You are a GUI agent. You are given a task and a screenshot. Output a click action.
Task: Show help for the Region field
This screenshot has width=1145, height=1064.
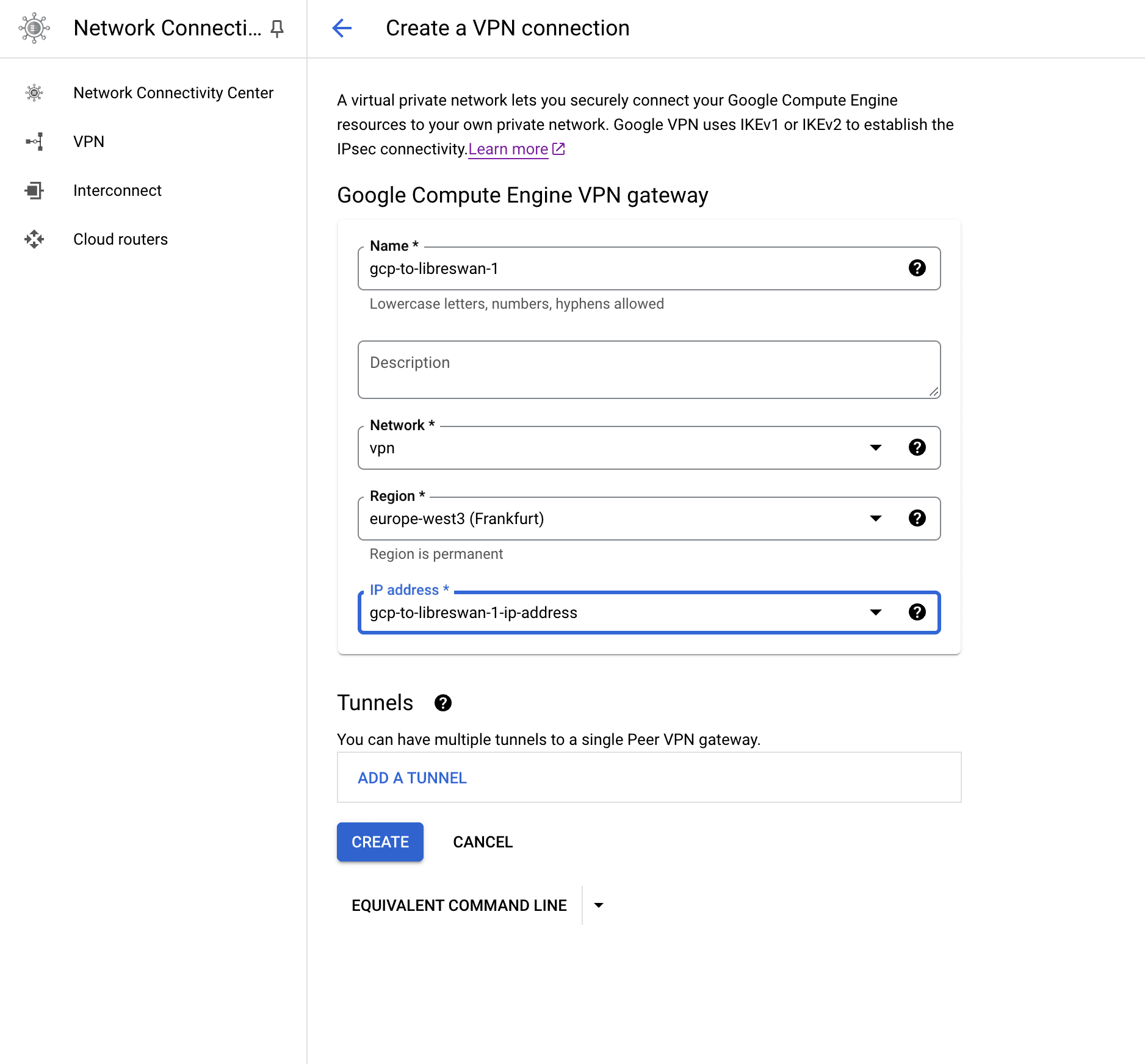point(917,518)
